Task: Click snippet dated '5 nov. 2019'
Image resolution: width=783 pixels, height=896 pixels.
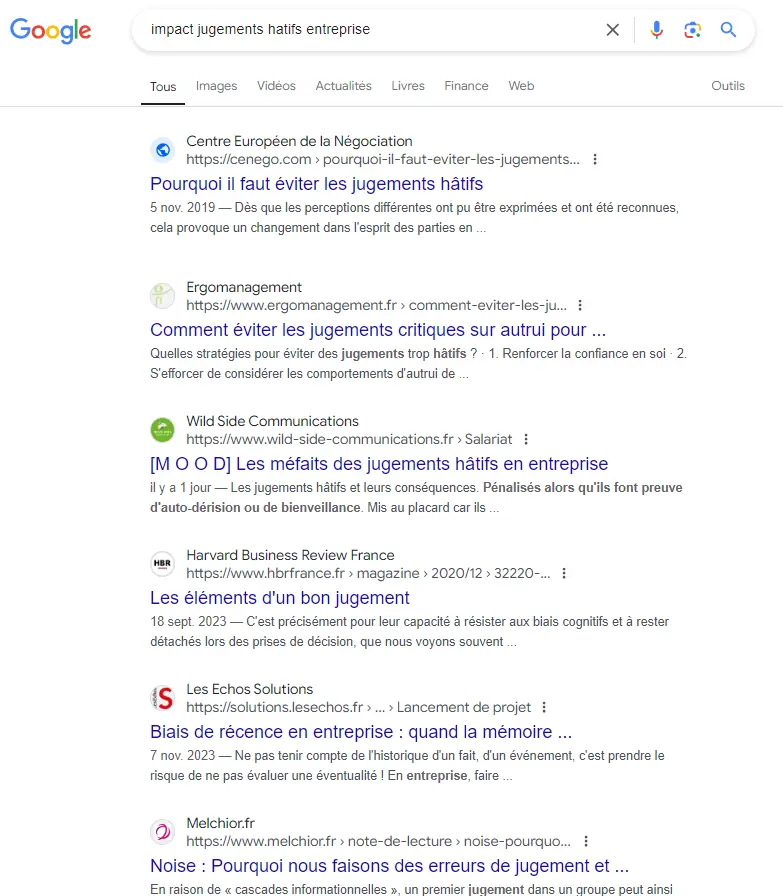Action: pos(414,218)
